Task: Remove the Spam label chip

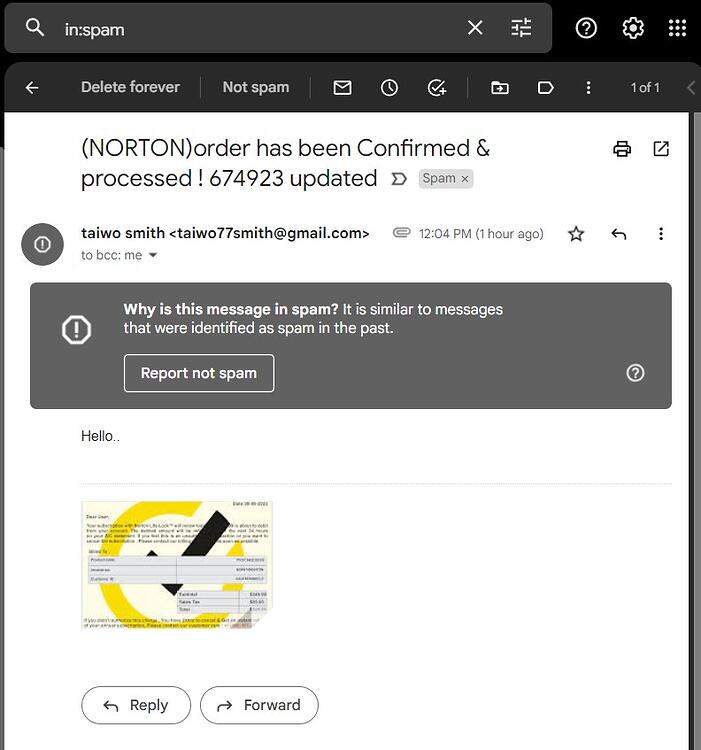Action: point(464,179)
